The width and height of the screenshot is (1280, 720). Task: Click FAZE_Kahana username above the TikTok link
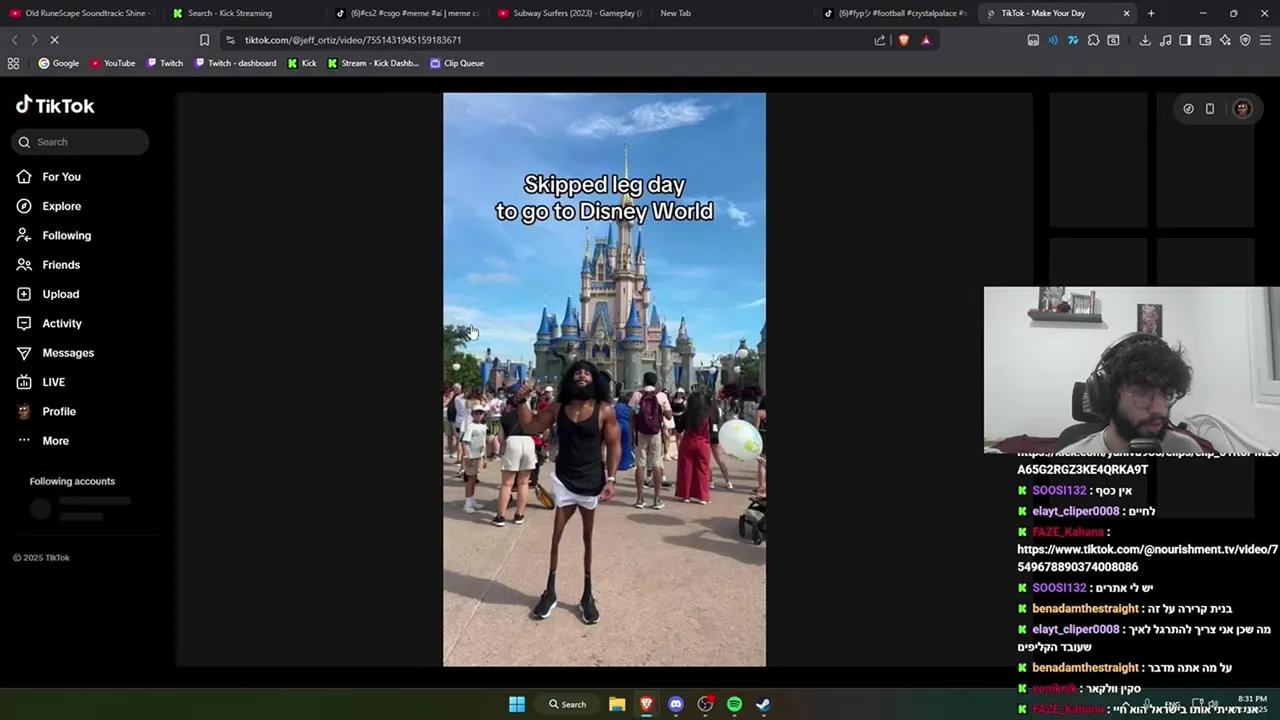tap(1068, 532)
